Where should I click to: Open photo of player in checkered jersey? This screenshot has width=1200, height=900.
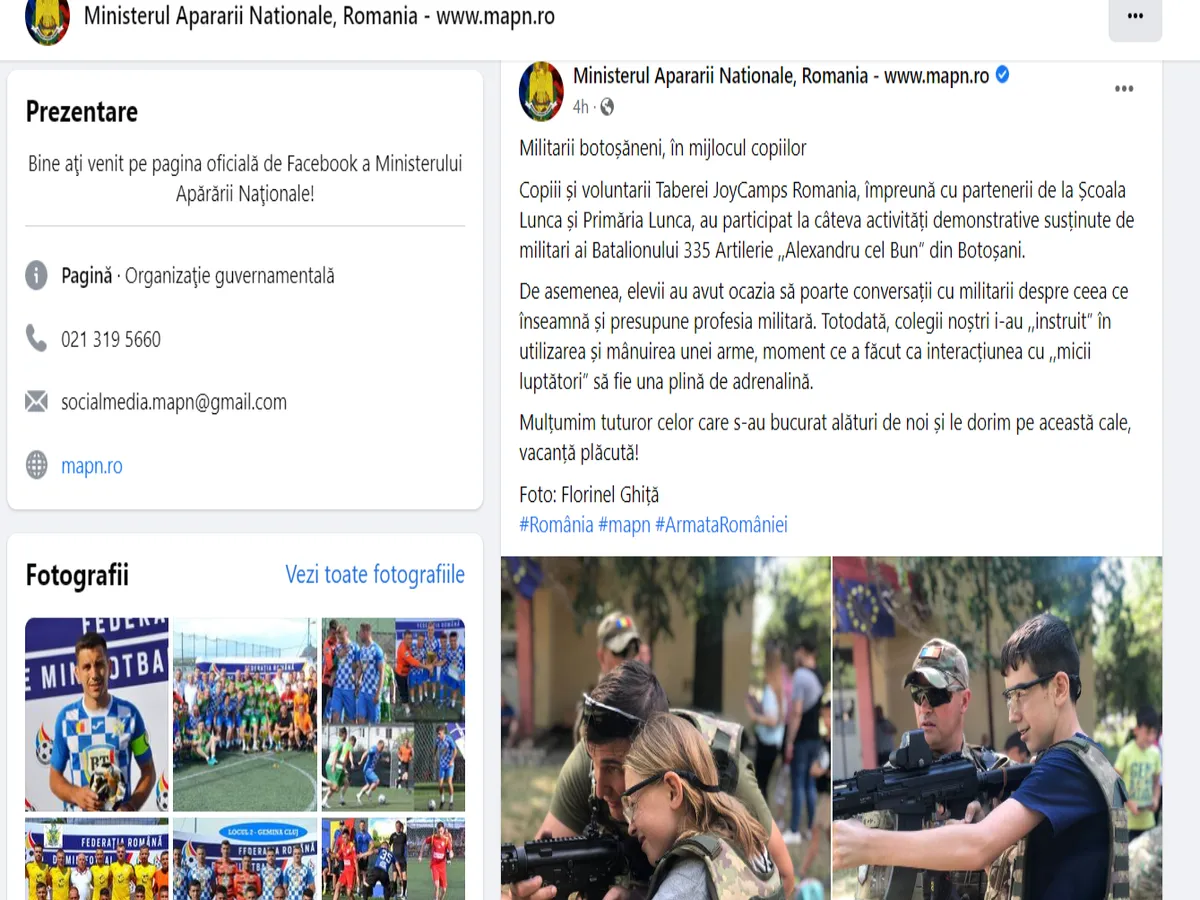pos(97,714)
